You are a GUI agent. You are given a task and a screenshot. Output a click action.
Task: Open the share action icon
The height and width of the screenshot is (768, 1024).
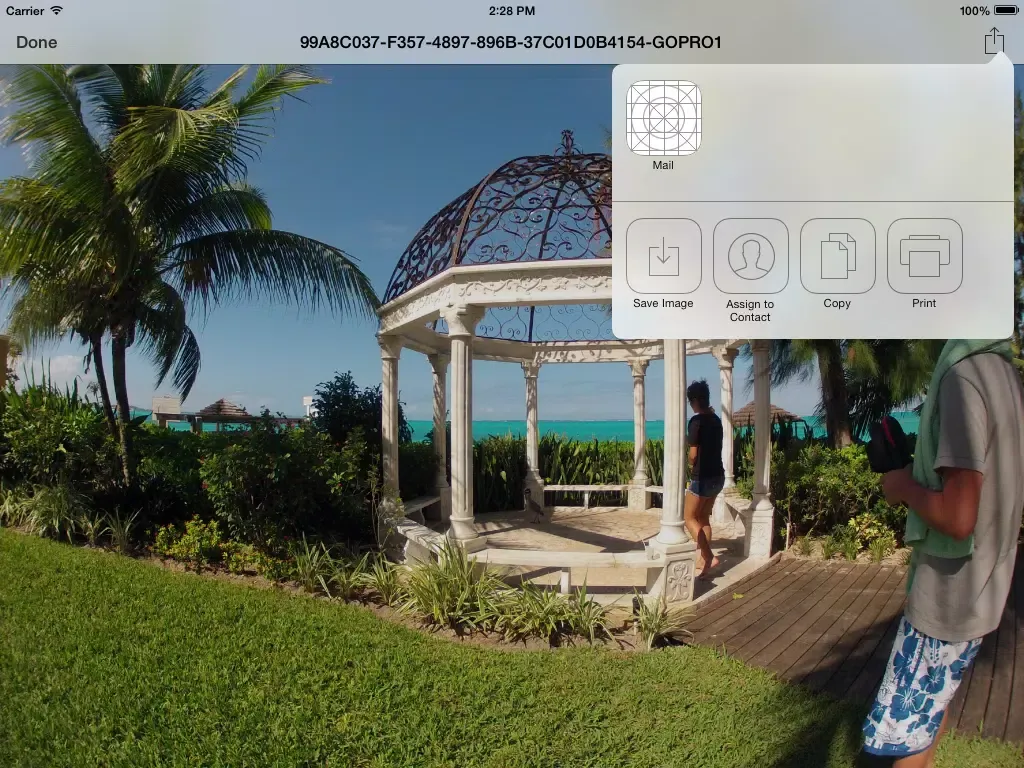click(x=993, y=40)
